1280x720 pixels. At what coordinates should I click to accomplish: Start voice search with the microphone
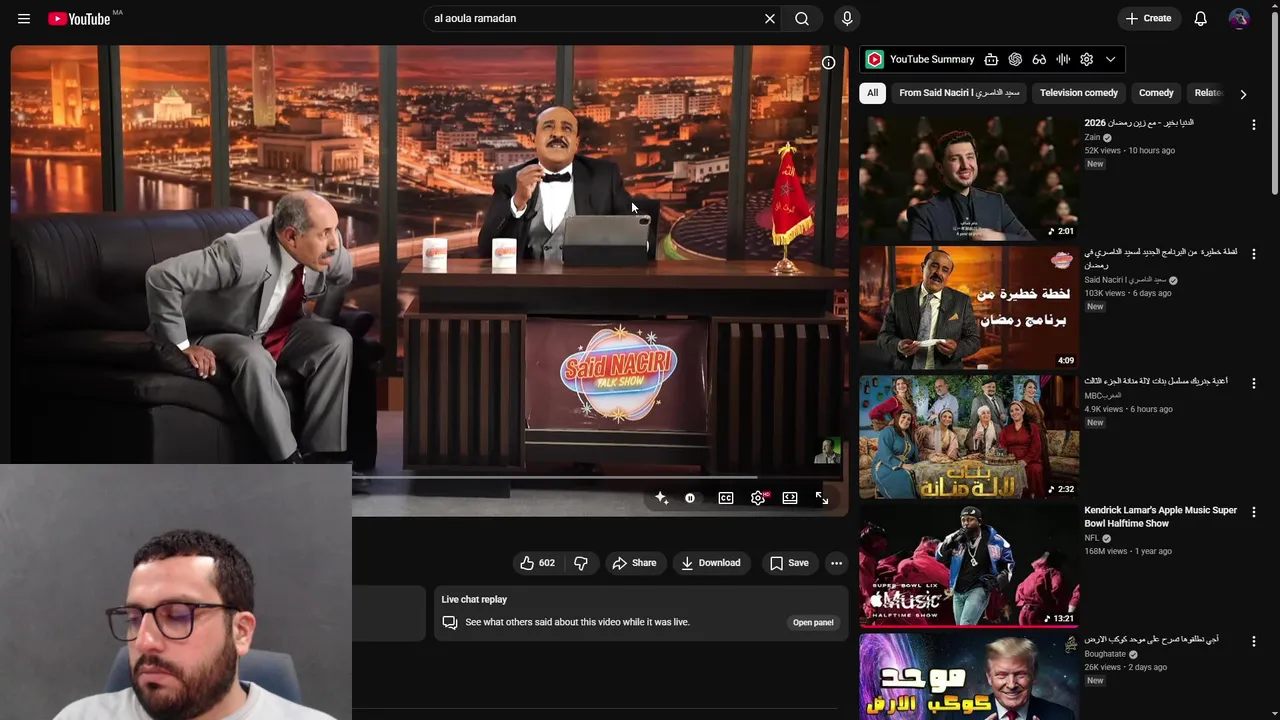coord(847,19)
